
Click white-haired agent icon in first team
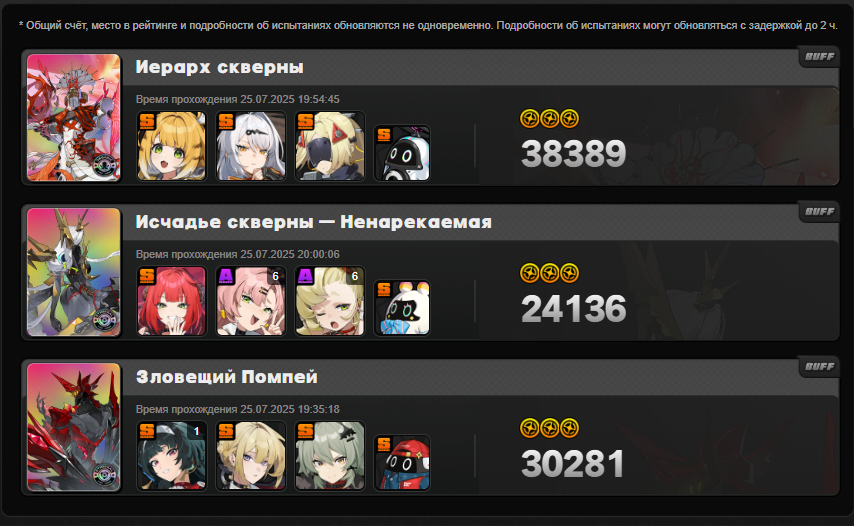coord(251,146)
